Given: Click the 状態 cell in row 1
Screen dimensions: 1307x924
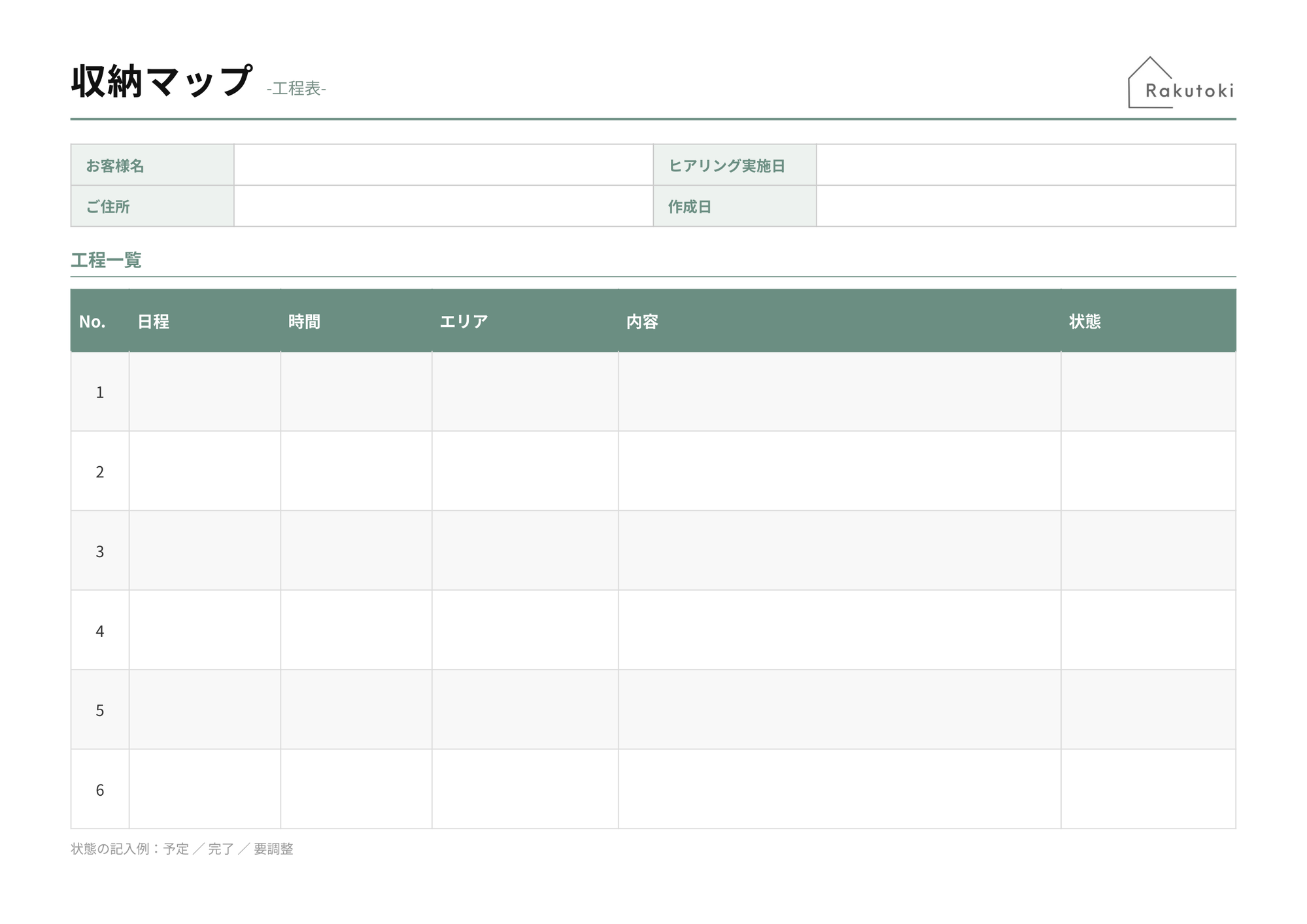Looking at the screenshot, I should coord(1148,392).
